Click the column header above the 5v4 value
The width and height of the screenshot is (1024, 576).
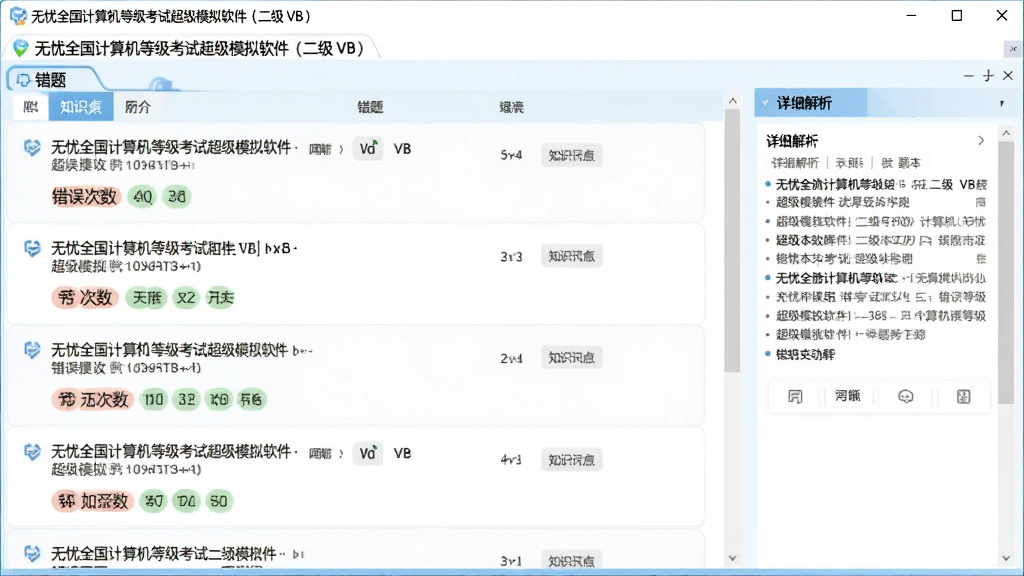[511, 107]
